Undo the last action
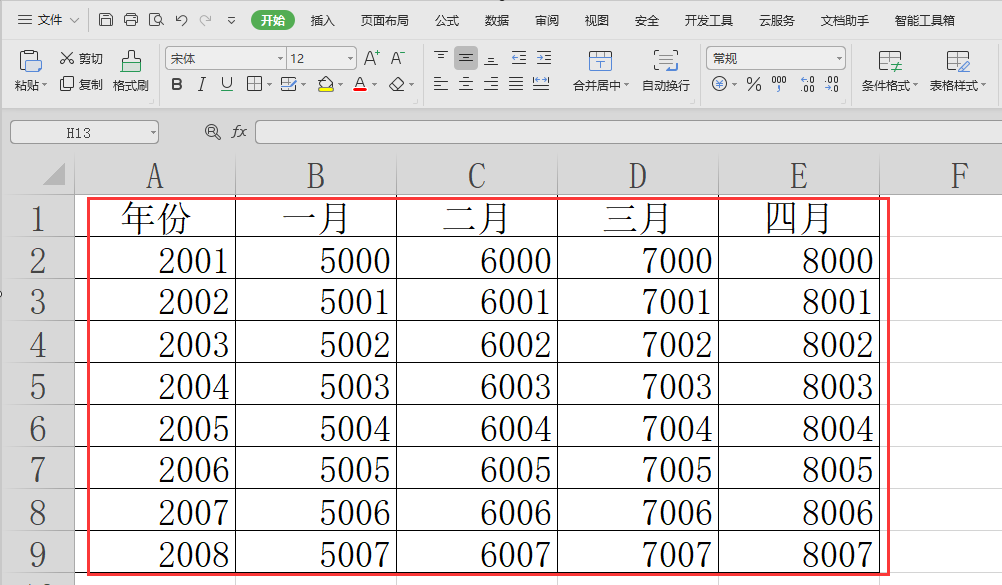This screenshot has width=1002, height=585. point(181,20)
